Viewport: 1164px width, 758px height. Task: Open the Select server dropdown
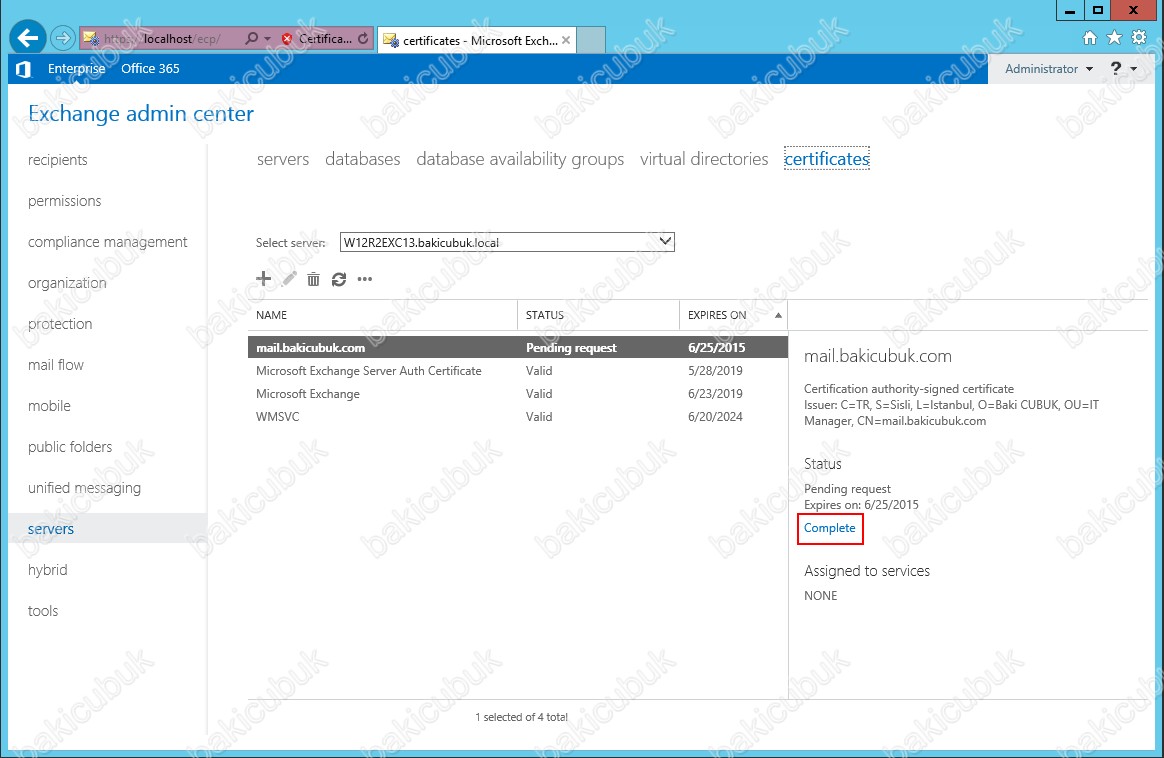[507, 242]
